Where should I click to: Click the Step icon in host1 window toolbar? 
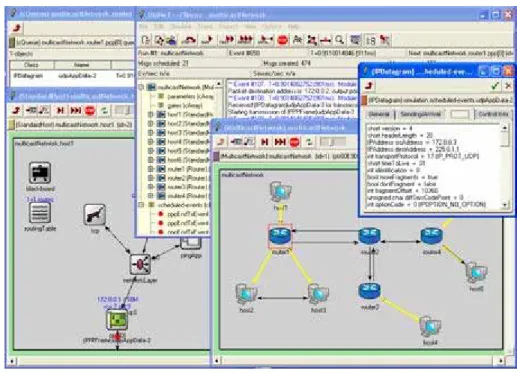tap(60, 110)
